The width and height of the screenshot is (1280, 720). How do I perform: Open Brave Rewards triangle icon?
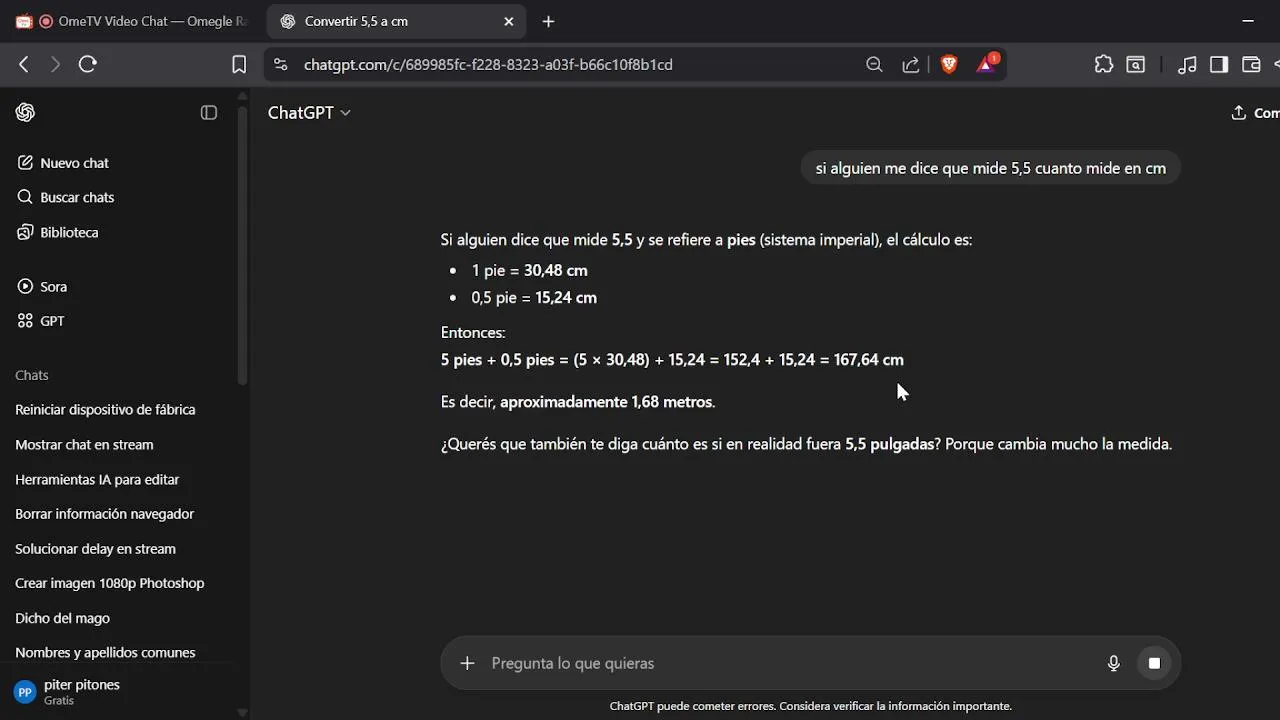(x=986, y=64)
